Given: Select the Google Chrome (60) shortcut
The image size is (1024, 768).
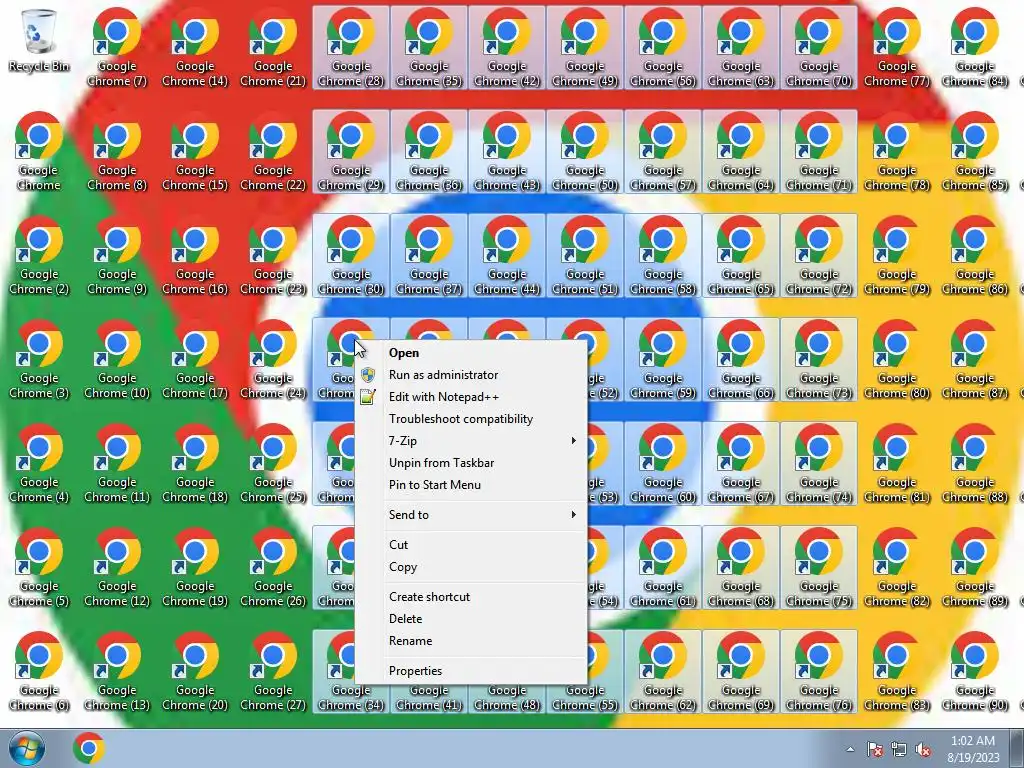Looking at the screenshot, I should (x=663, y=463).
